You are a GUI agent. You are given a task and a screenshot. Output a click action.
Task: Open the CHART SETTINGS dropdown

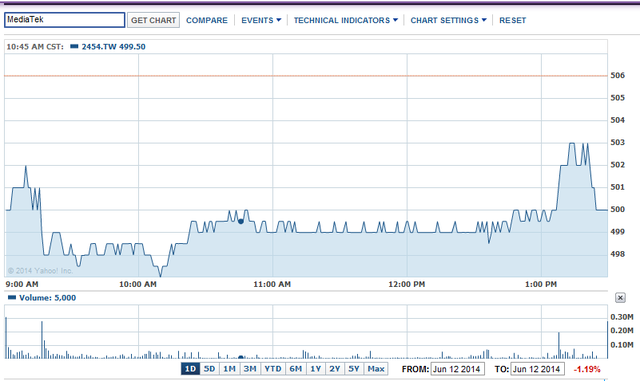point(448,20)
